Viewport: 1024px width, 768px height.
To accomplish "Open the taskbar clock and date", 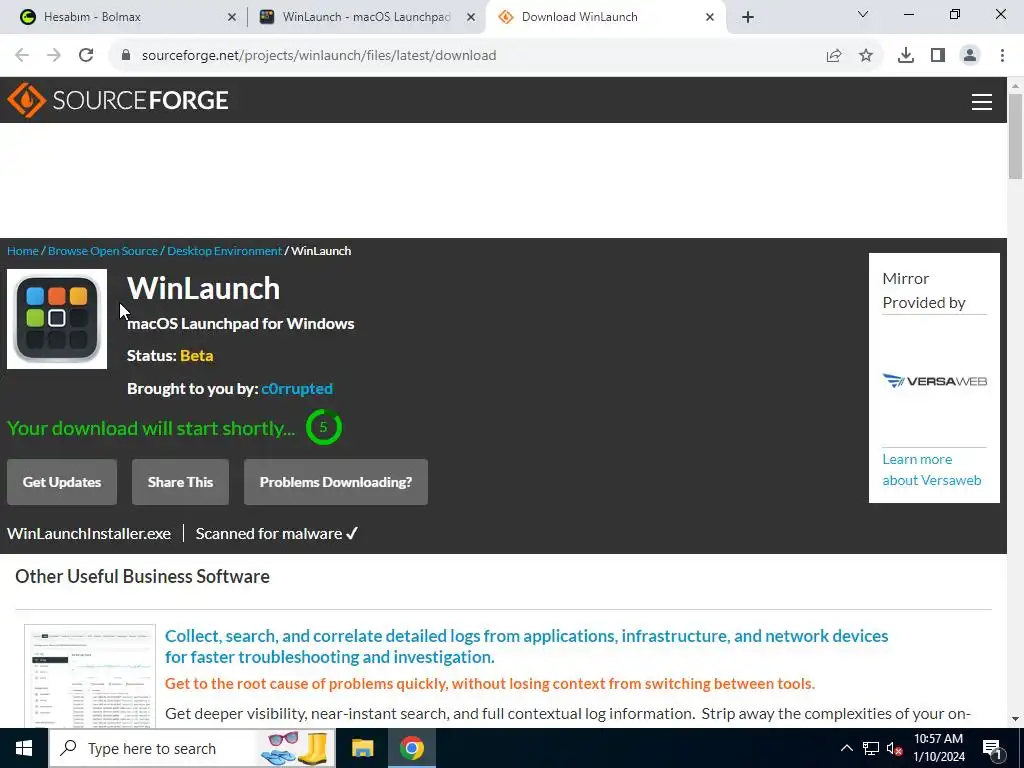I will coord(938,748).
